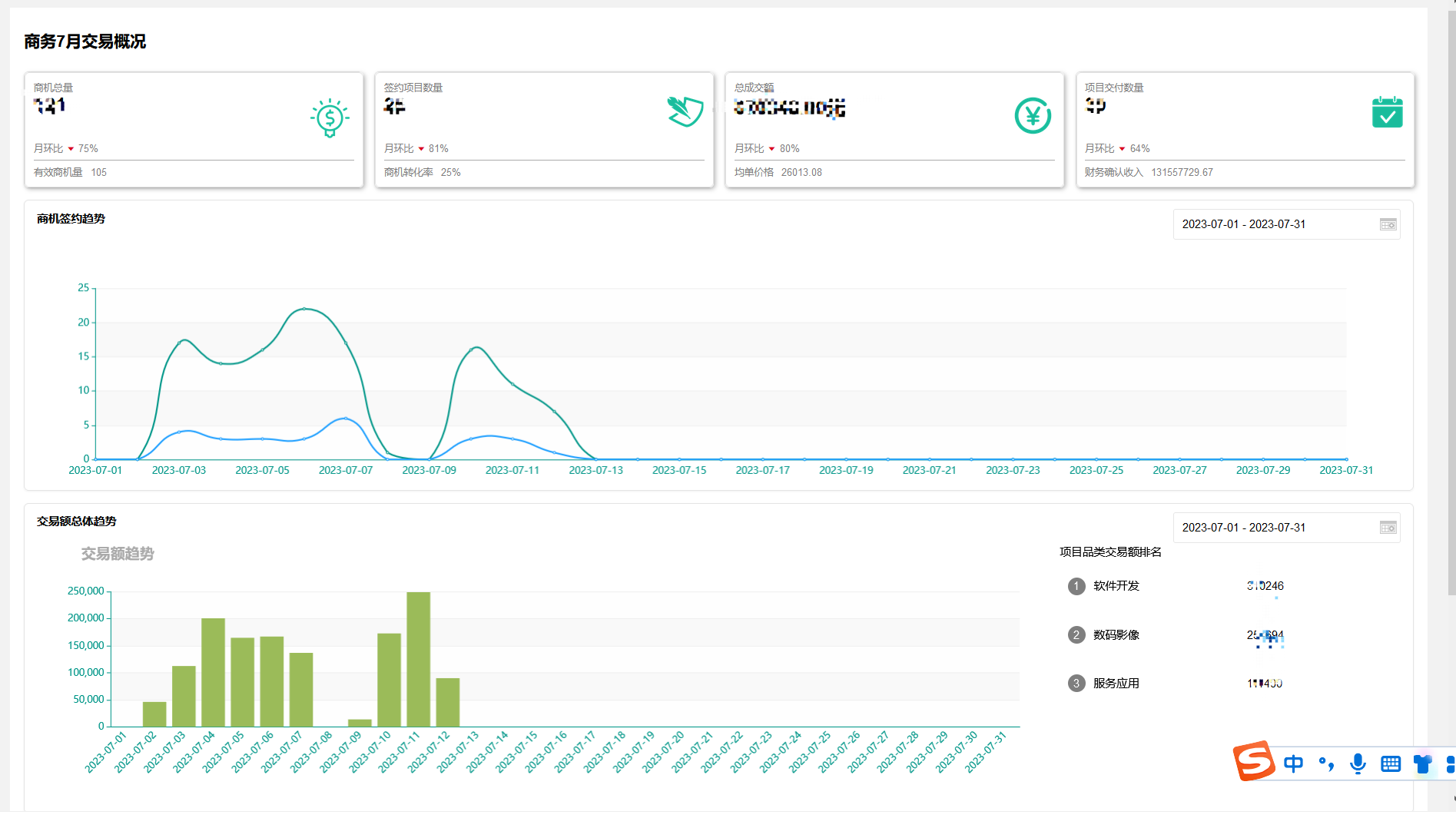Screen dimensions: 1456x818
Task: Click the 250,000 peak bar for 2023-07-11
Action: pyautogui.click(x=418, y=659)
